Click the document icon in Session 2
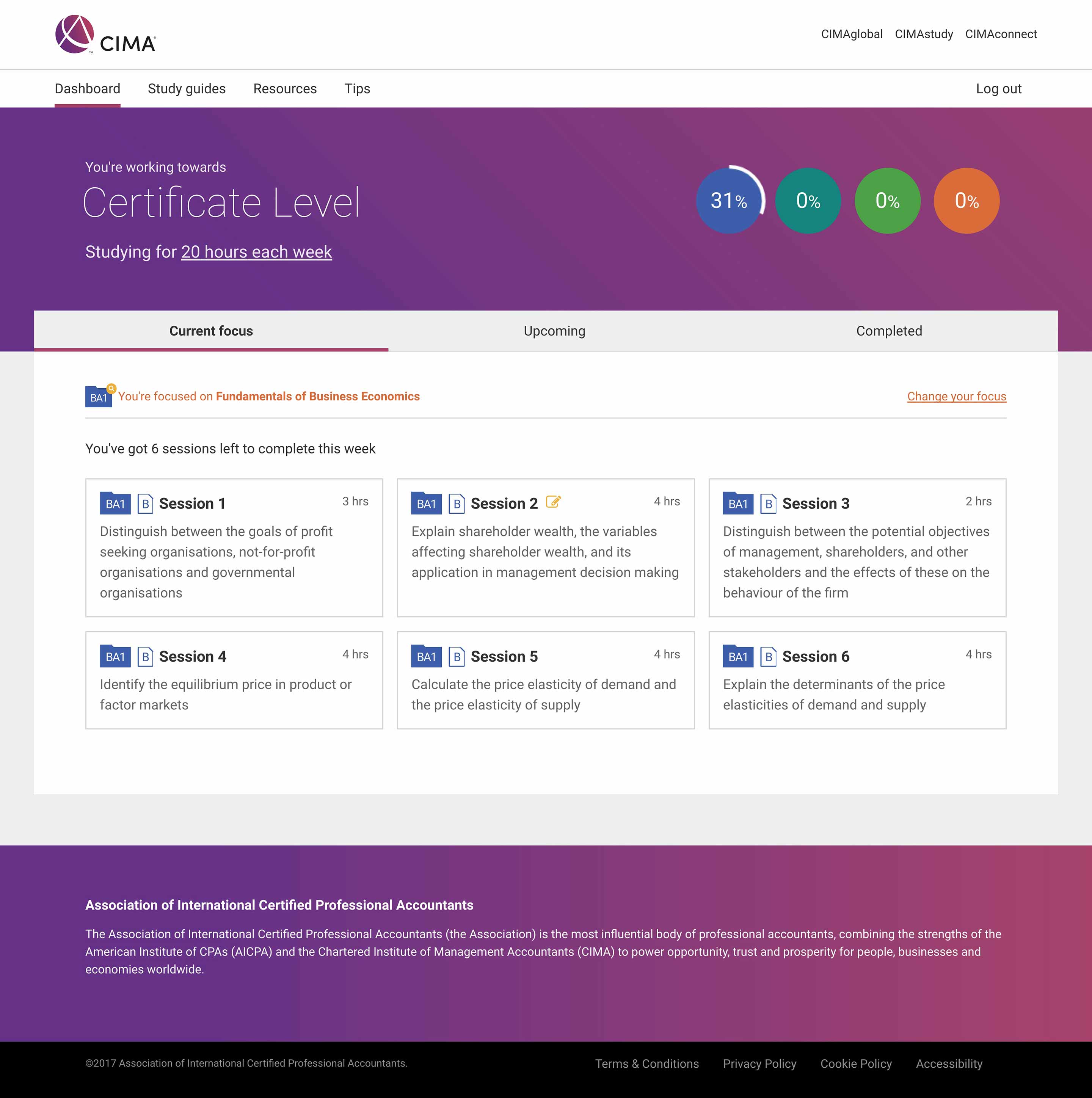The height and width of the screenshot is (1098, 1092). 457,504
